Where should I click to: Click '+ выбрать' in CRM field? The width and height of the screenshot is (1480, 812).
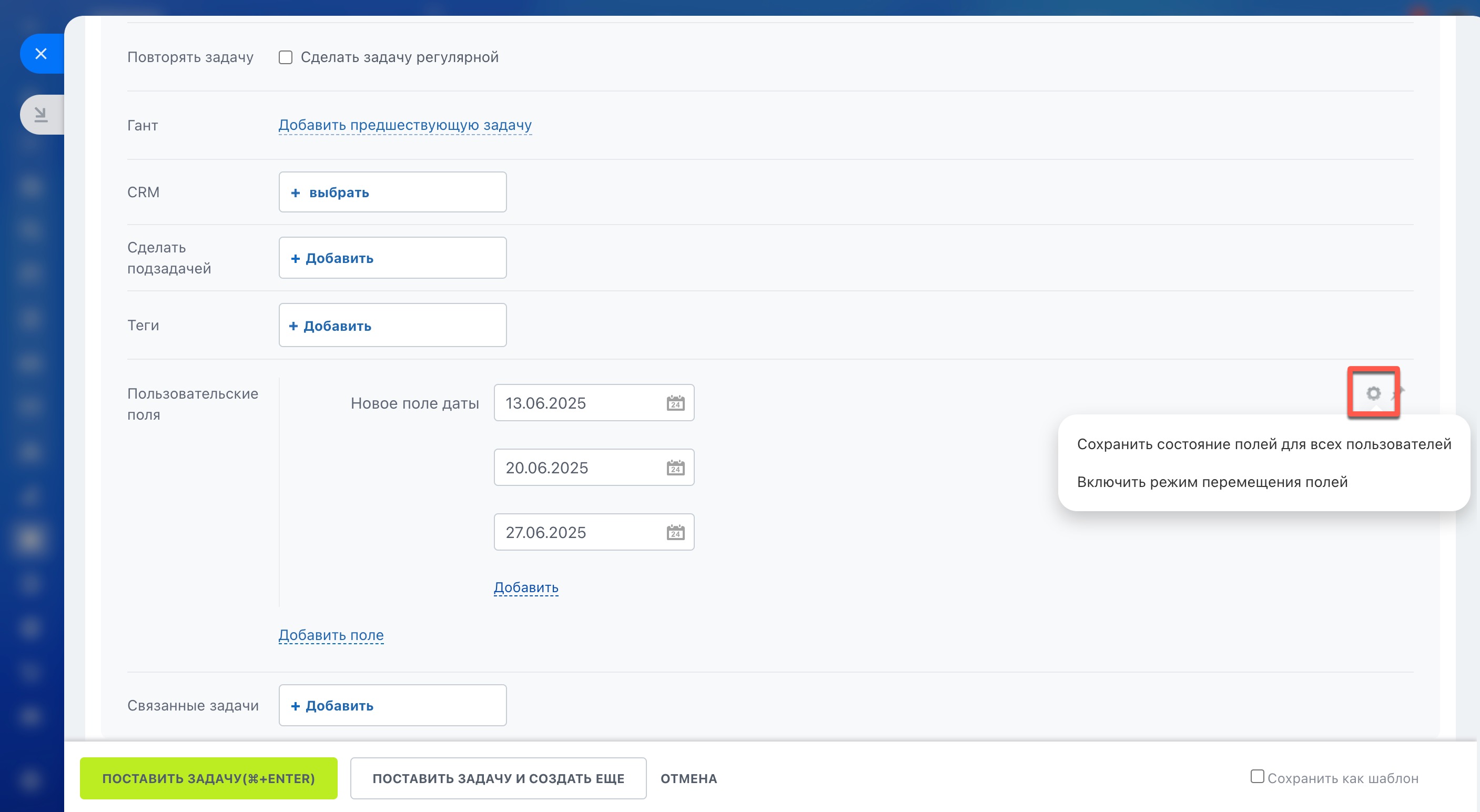point(392,192)
